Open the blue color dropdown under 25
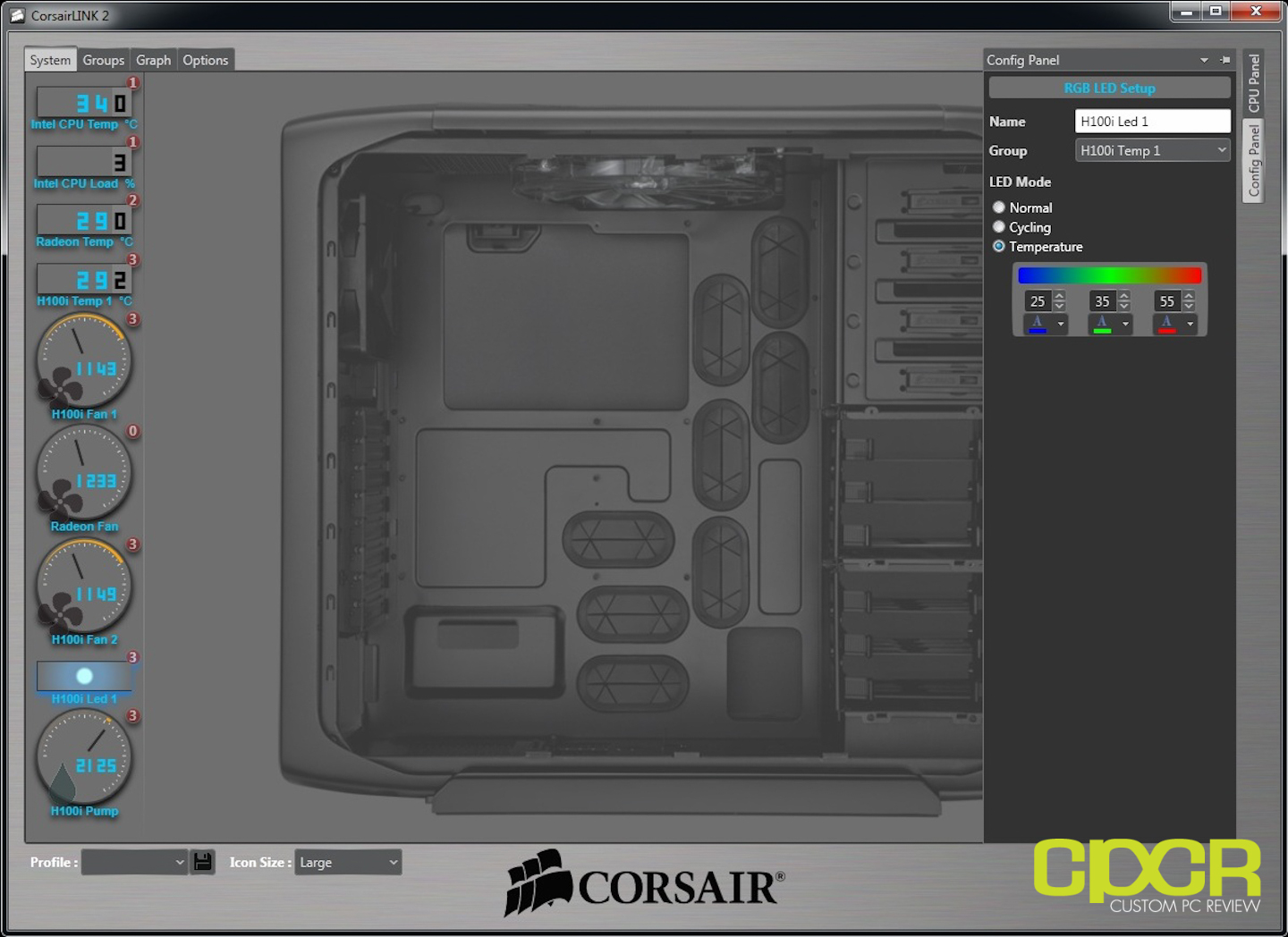The width and height of the screenshot is (1288, 937). click(x=1061, y=324)
